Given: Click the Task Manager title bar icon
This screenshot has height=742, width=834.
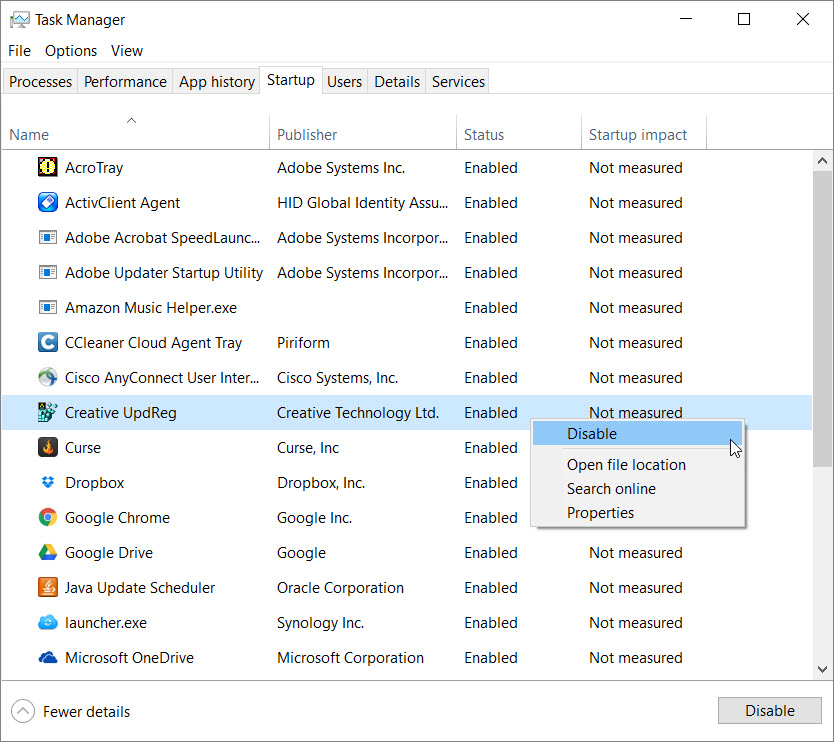Looking at the screenshot, I should click(19, 20).
